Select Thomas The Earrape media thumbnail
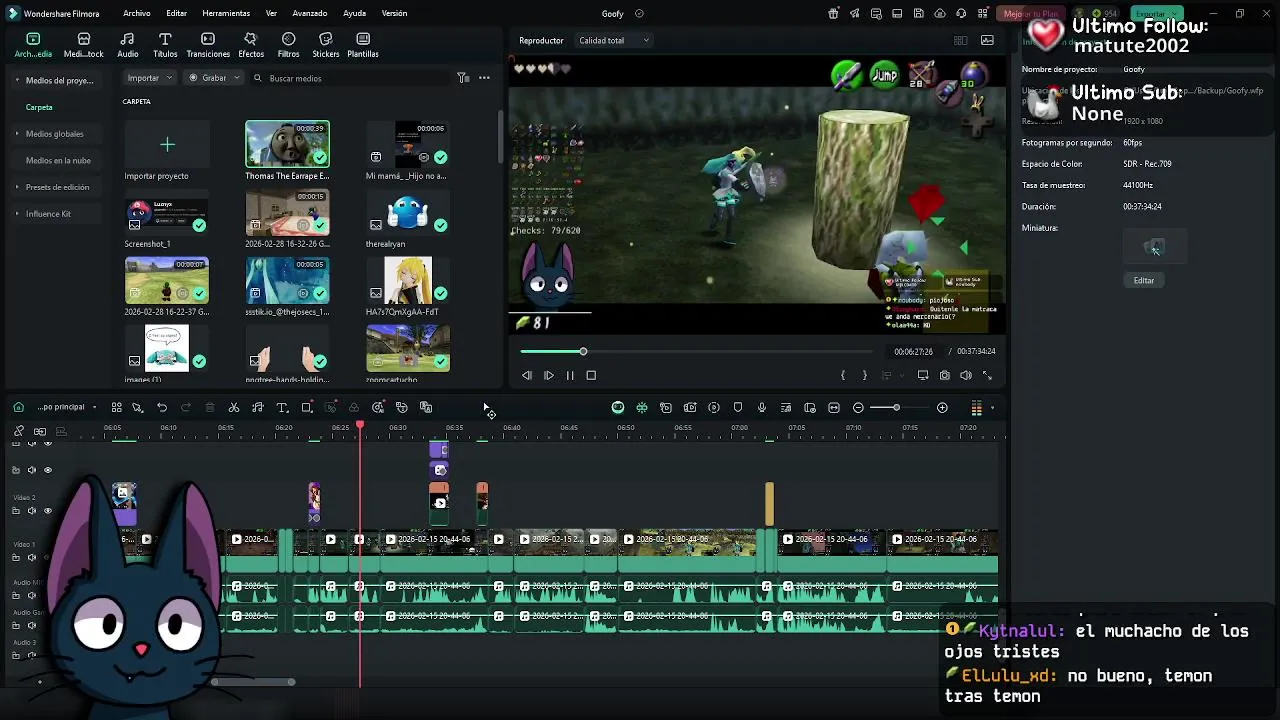 [x=287, y=144]
